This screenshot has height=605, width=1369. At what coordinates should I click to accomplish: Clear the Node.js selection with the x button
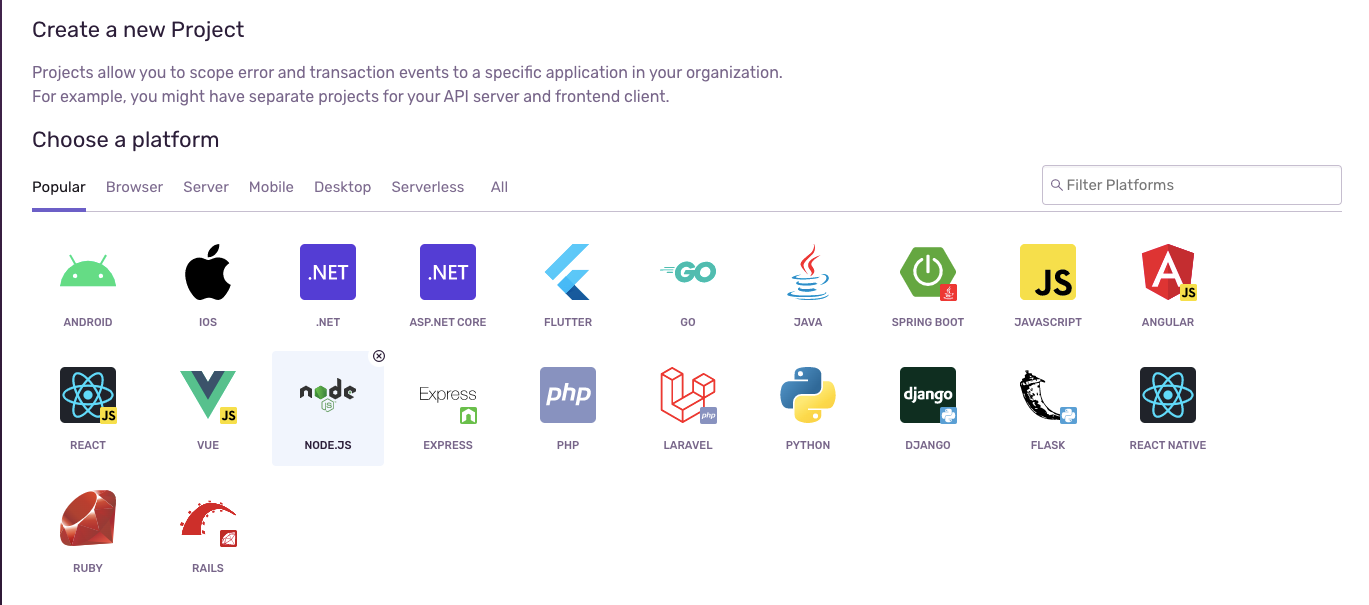coord(379,356)
